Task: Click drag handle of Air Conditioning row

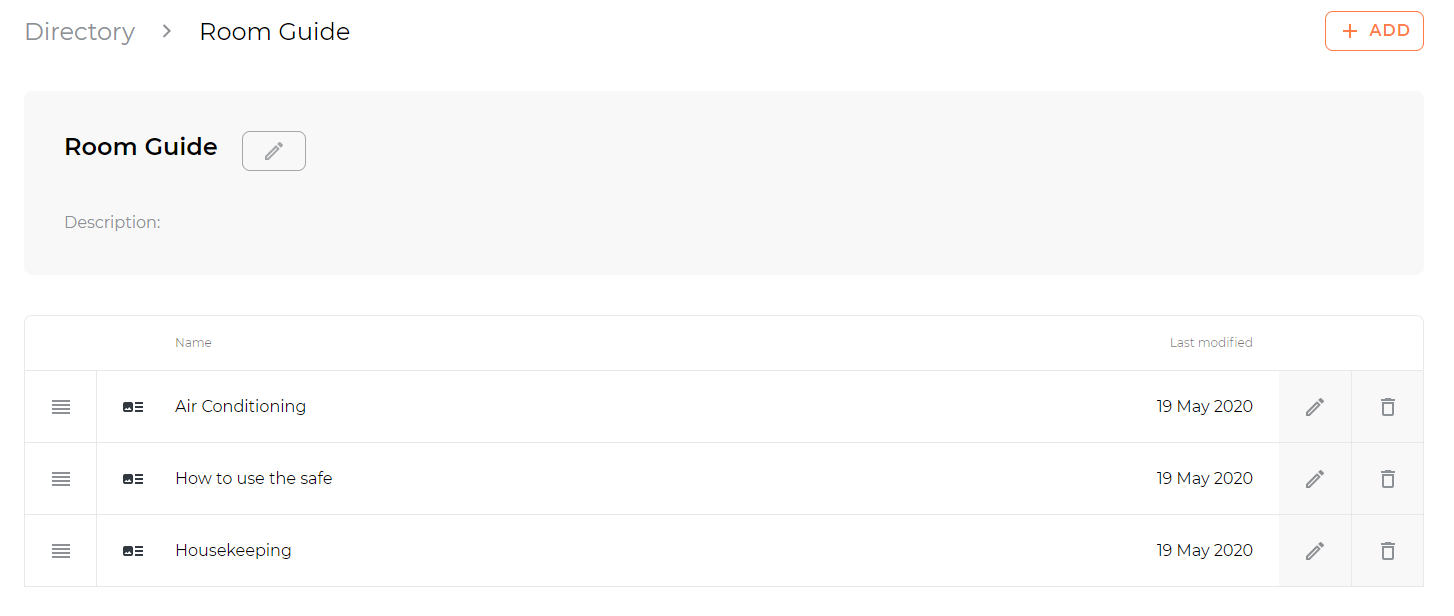Action: [61, 407]
